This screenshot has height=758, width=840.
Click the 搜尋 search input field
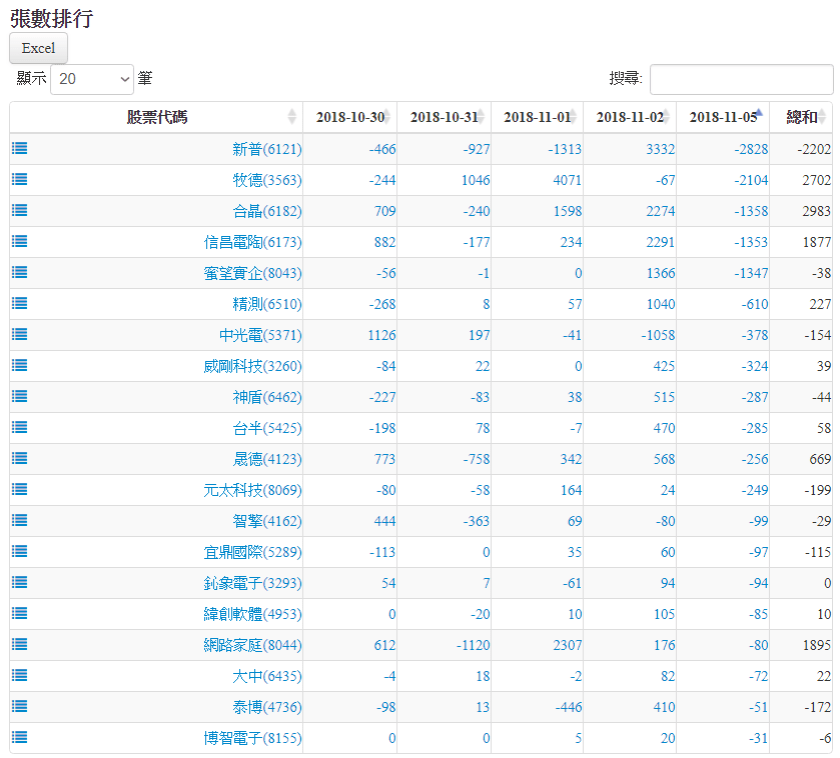[741, 79]
